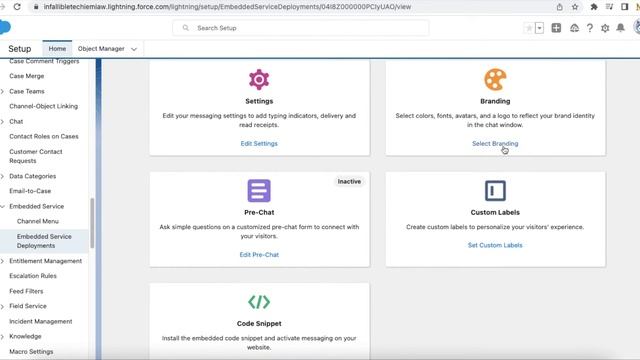
Task: Open the Settings gear card icon
Action: coord(259,80)
